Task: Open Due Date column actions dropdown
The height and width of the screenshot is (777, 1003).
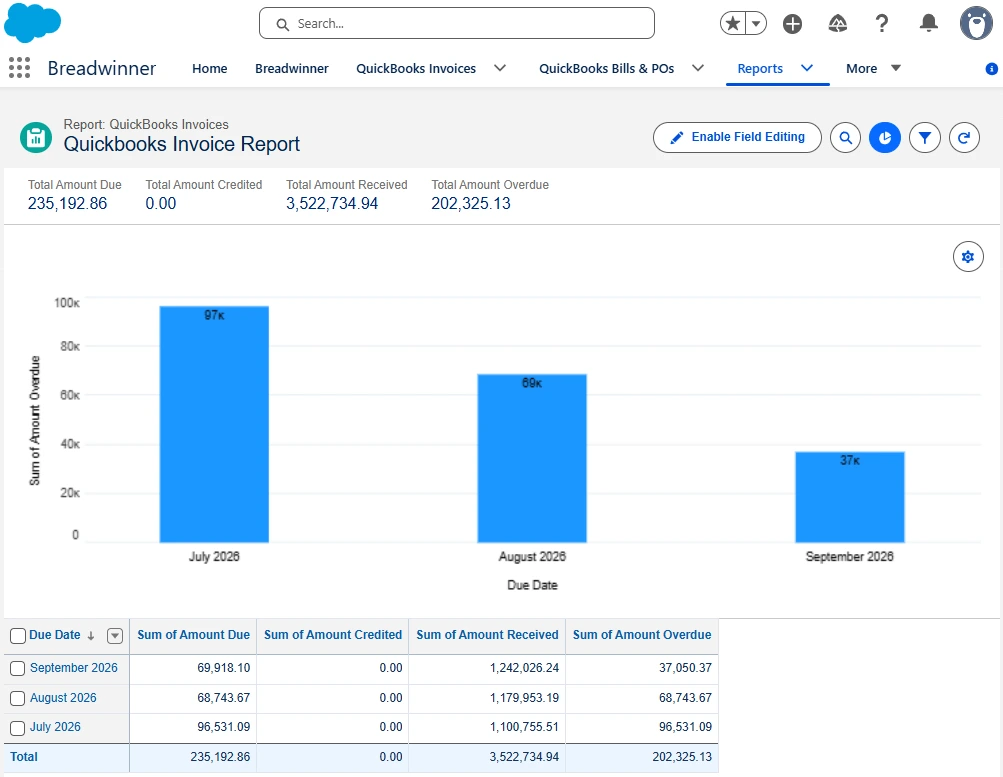Action: (115, 636)
